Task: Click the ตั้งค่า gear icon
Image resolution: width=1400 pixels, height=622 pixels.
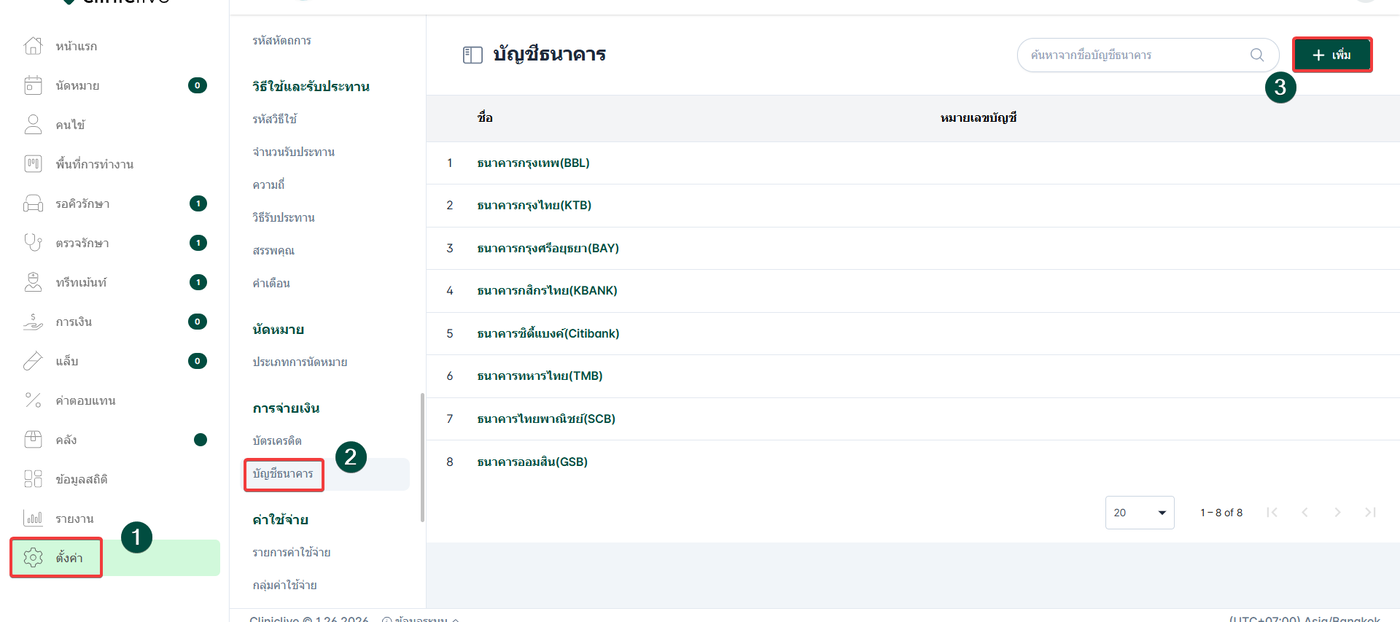Action: 33,557
